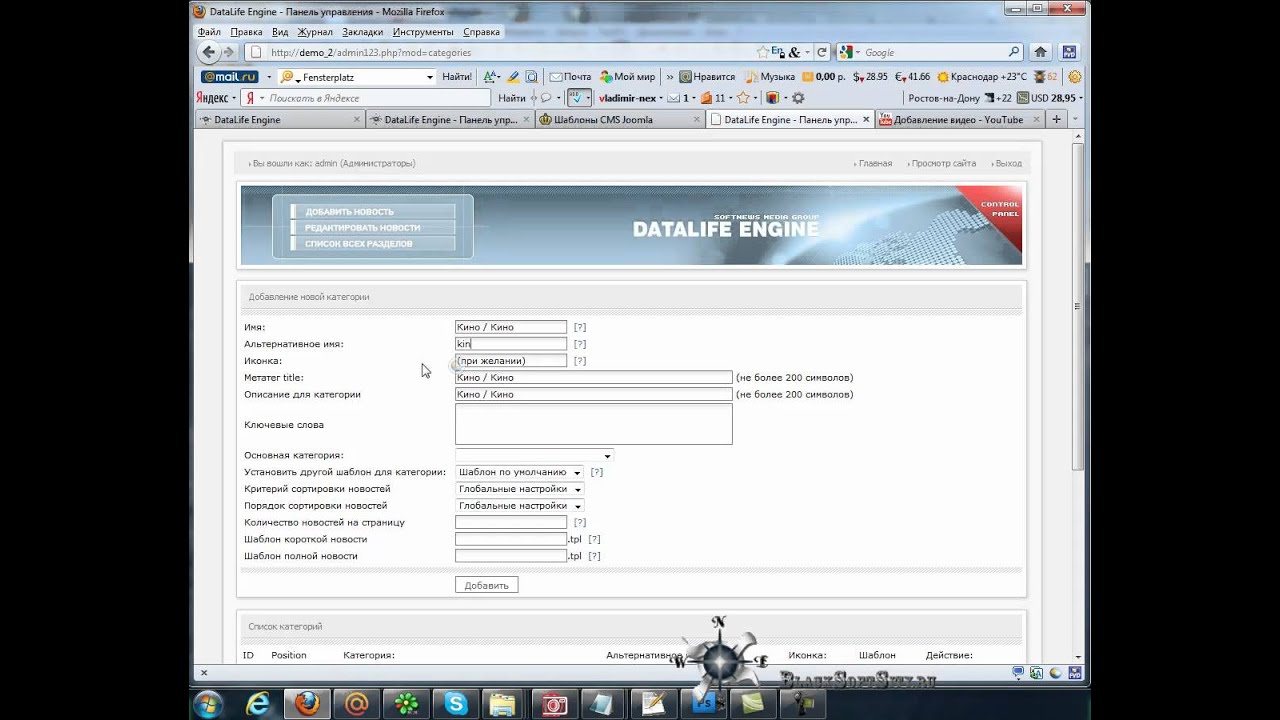The width and height of the screenshot is (1280, 720).
Task: Click the СПИСОК ВСЕХ РАЗДЕЛОВ banner button
Action: (372, 244)
